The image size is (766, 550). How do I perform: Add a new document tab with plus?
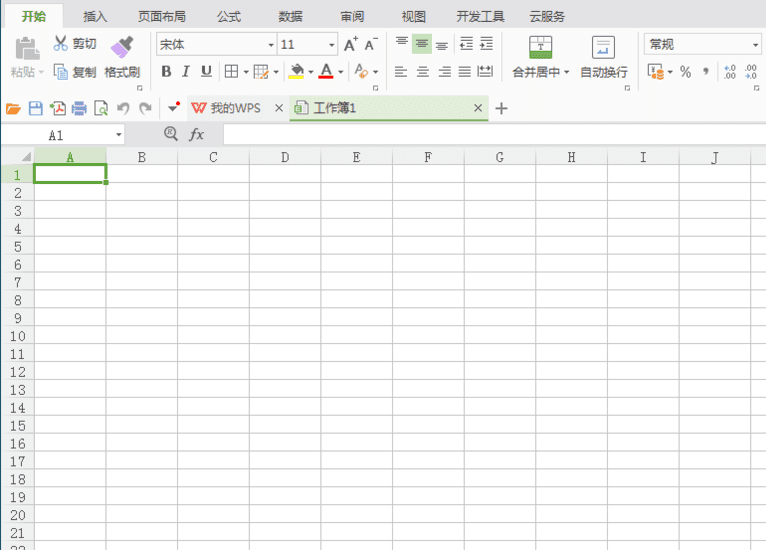[501, 108]
